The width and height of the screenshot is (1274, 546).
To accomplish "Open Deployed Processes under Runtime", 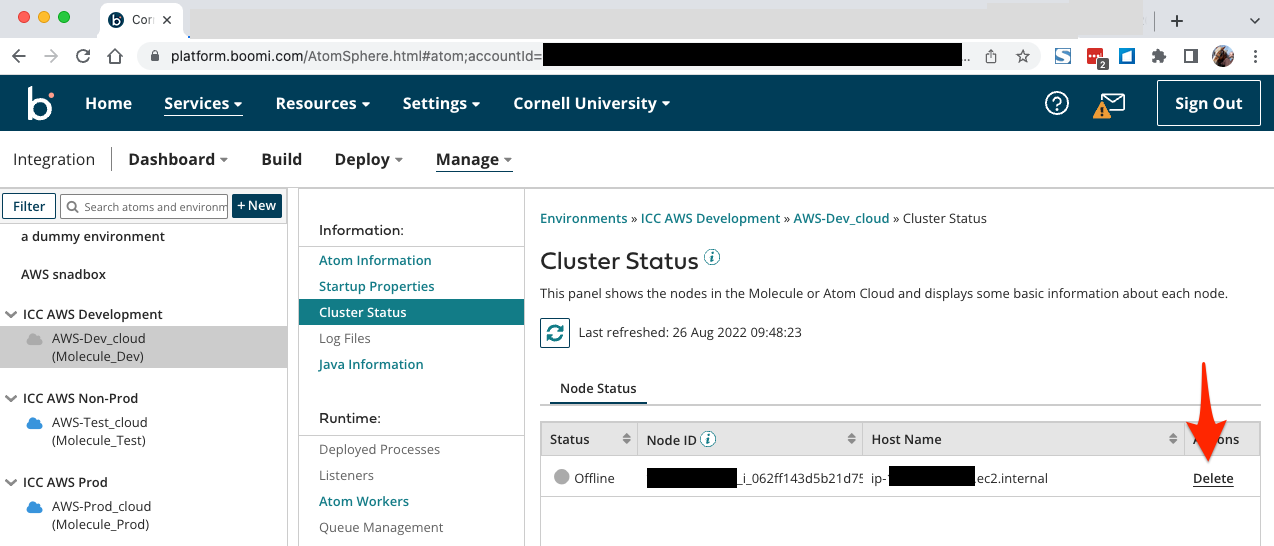I will point(379,449).
